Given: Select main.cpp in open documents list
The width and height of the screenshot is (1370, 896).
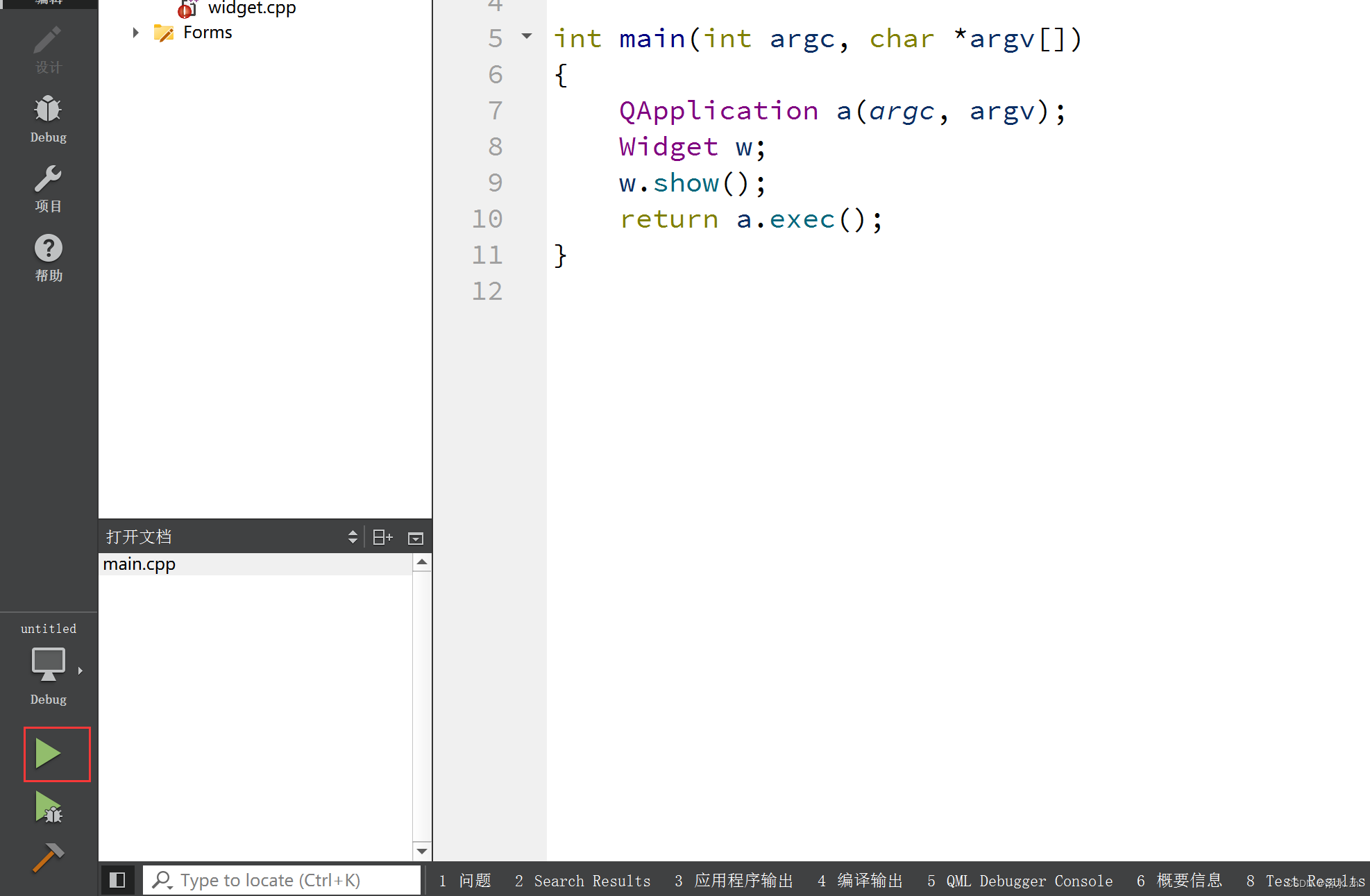Looking at the screenshot, I should (x=255, y=564).
